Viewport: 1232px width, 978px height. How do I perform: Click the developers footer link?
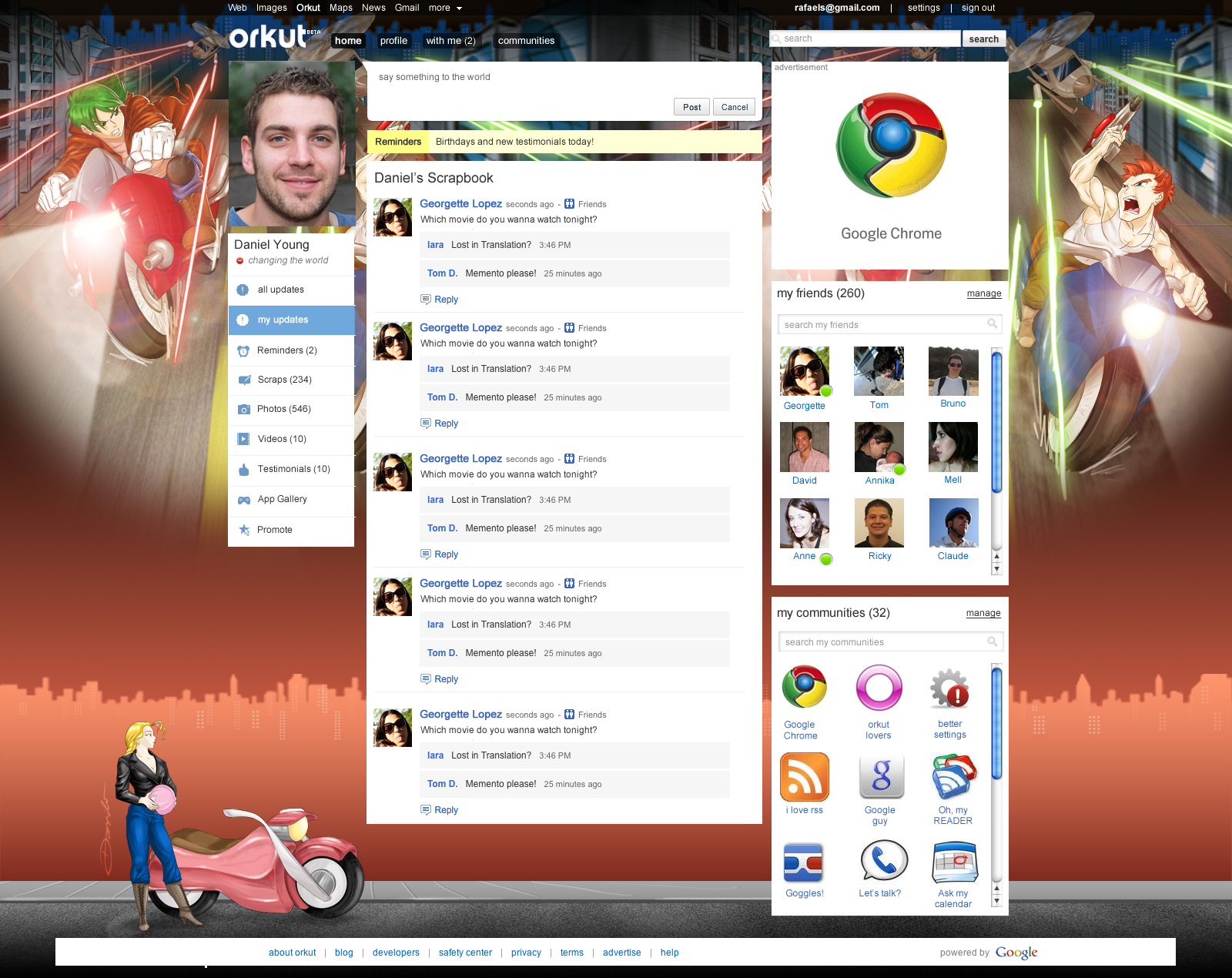click(x=396, y=953)
